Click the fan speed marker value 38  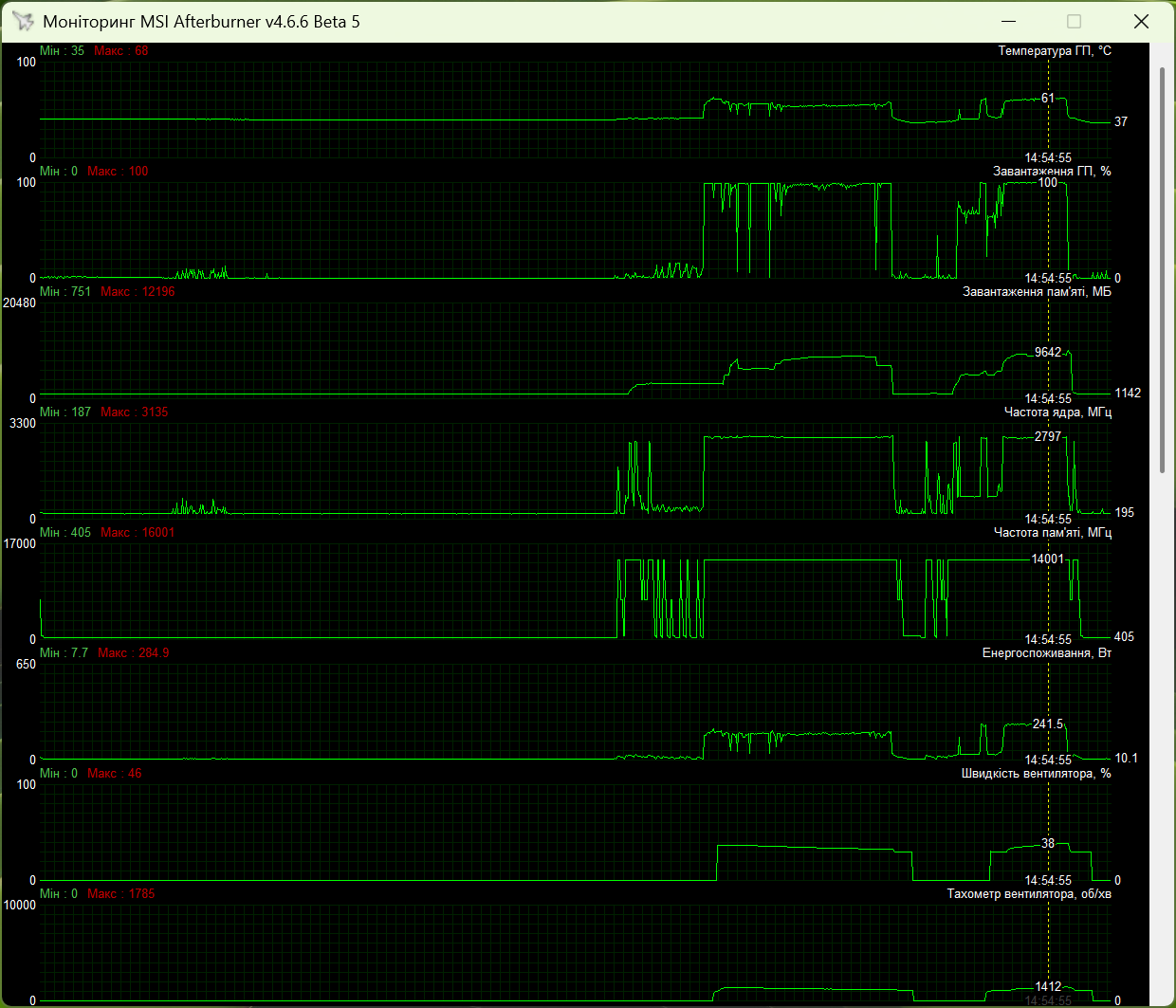(1048, 844)
